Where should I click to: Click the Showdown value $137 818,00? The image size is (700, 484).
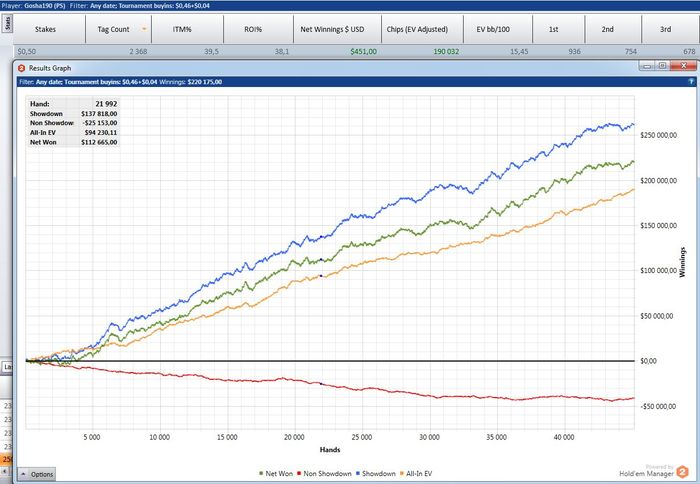click(x=99, y=114)
